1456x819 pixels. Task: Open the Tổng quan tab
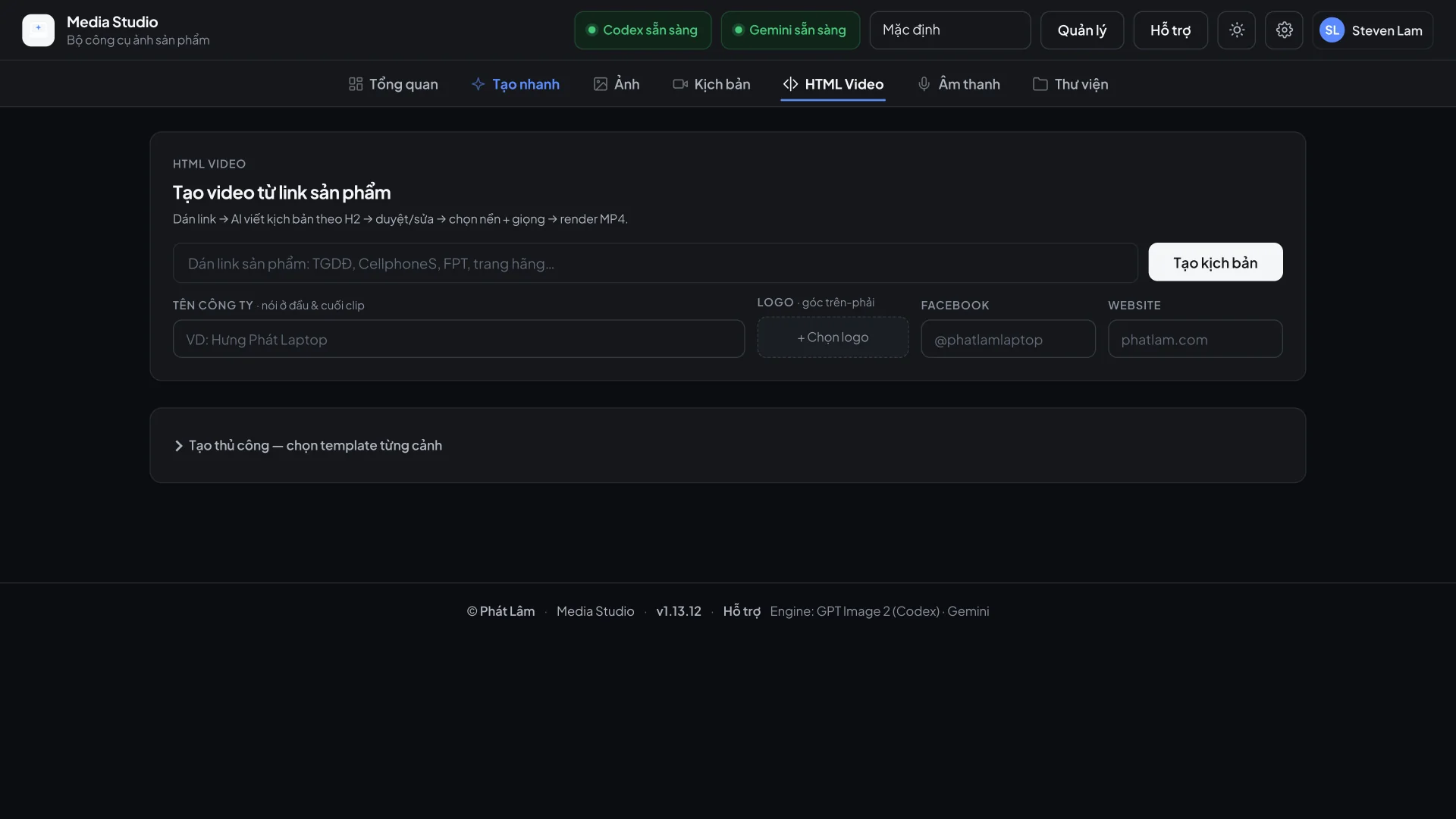click(393, 84)
